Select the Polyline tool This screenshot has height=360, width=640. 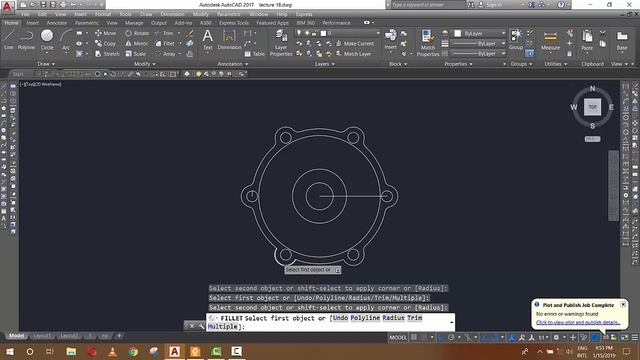pos(26,40)
